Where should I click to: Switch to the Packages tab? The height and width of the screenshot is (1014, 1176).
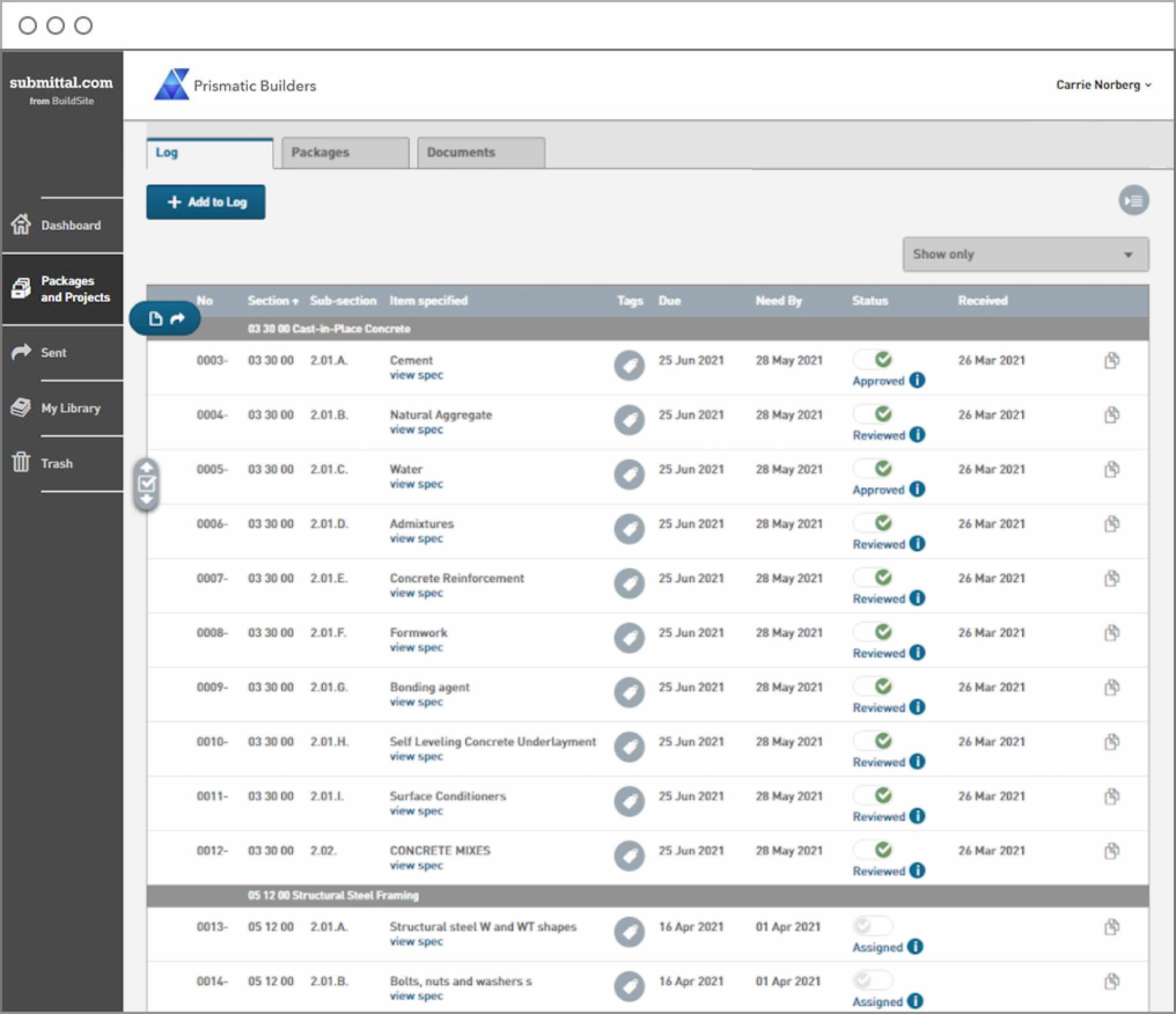[345, 153]
